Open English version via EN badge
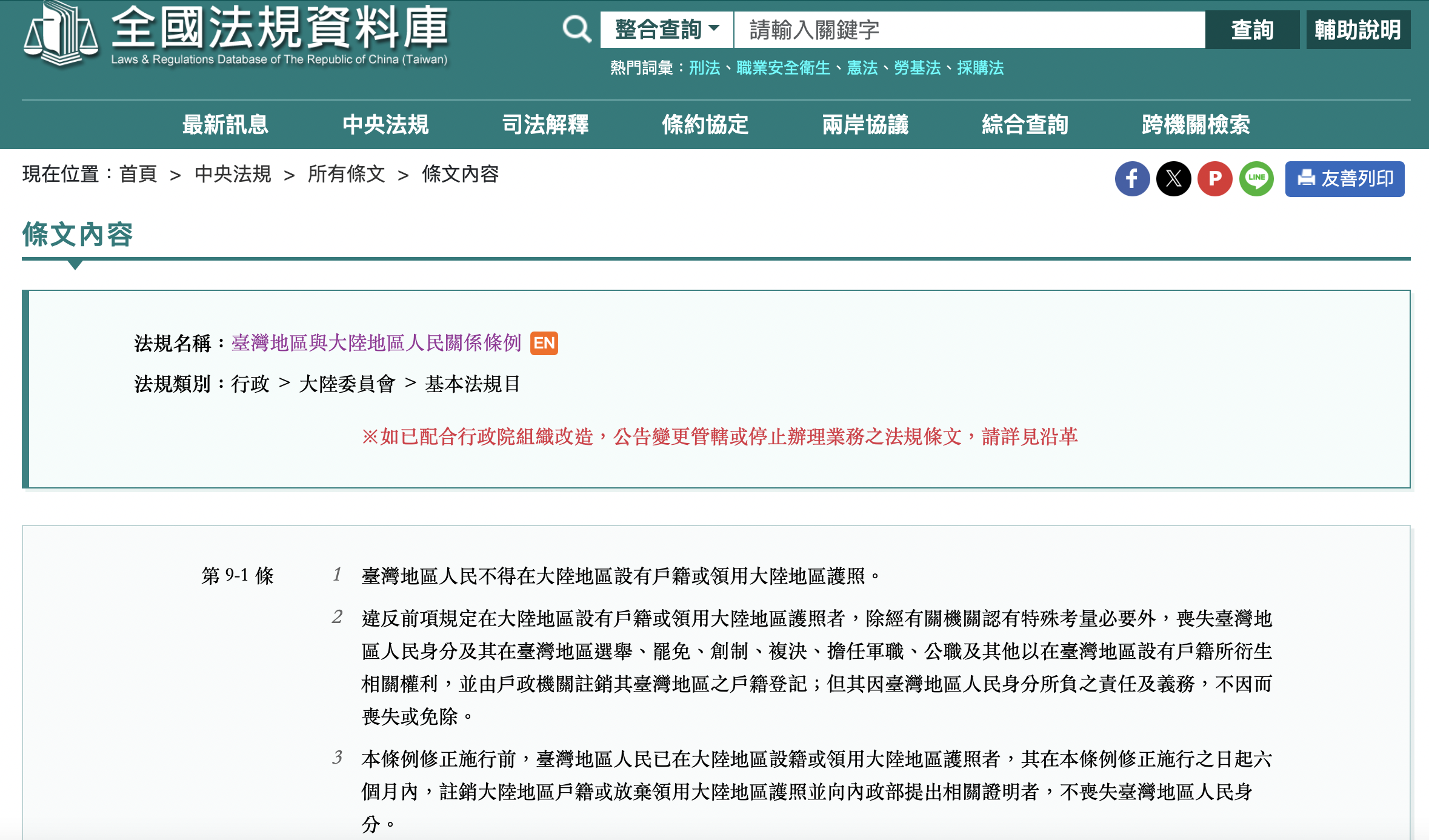Viewport: 1429px width, 840px height. click(544, 343)
